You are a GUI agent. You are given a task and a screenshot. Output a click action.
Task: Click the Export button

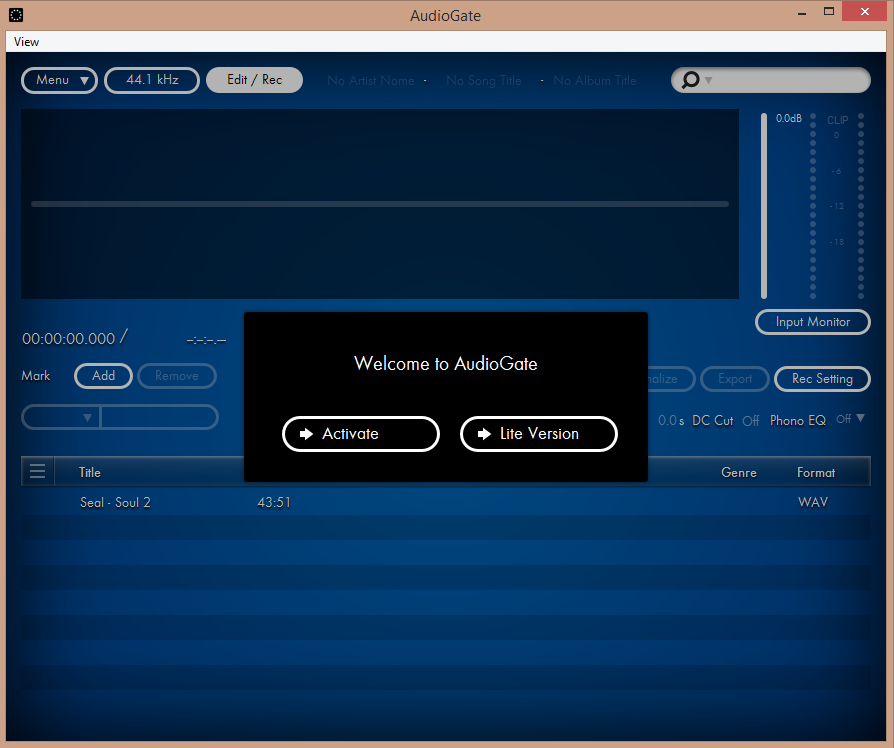pos(735,379)
